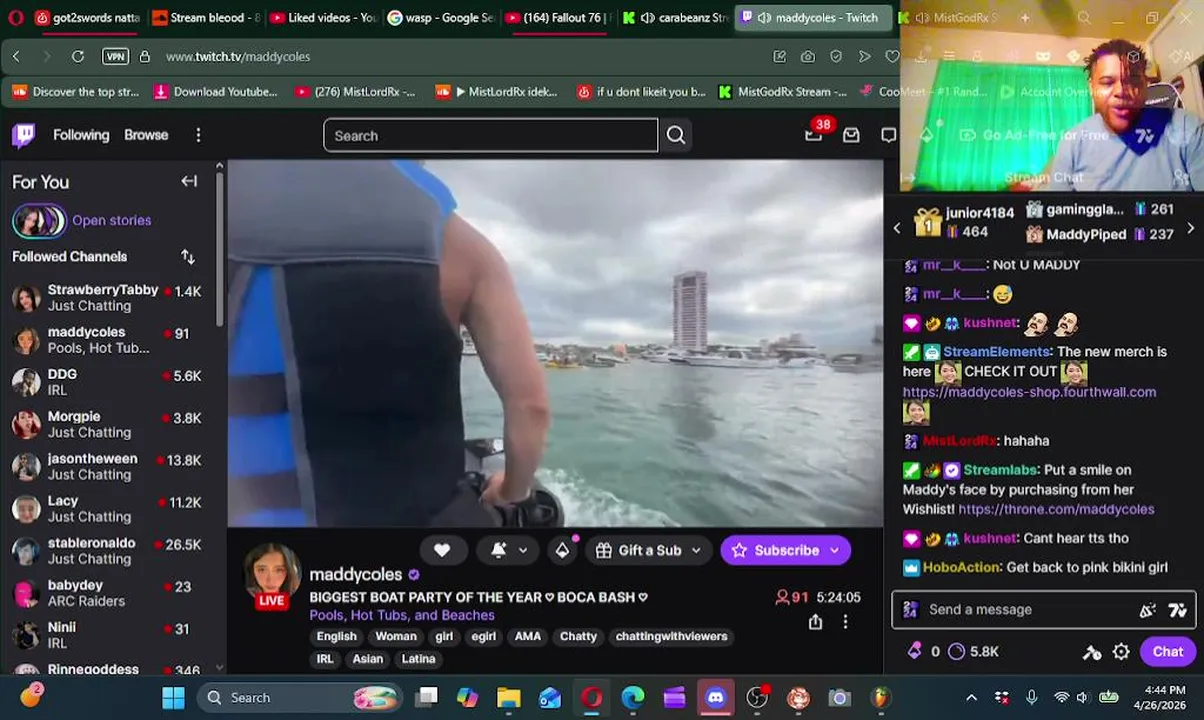Open Download Youtube bookmark

[x=215, y=92]
